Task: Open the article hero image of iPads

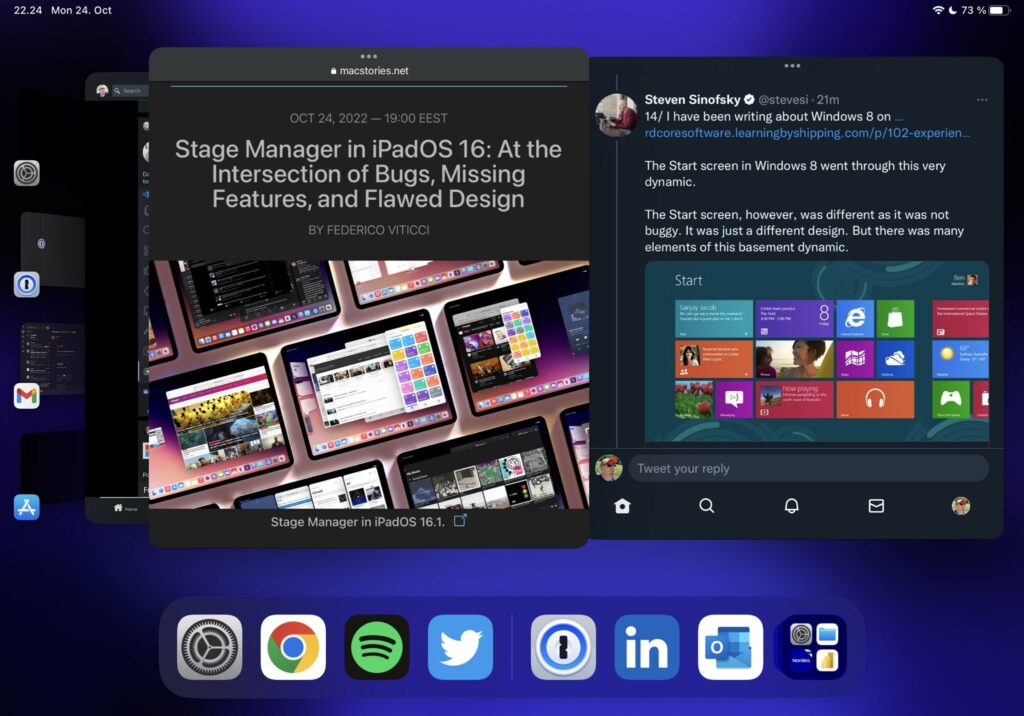Action: tap(368, 384)
